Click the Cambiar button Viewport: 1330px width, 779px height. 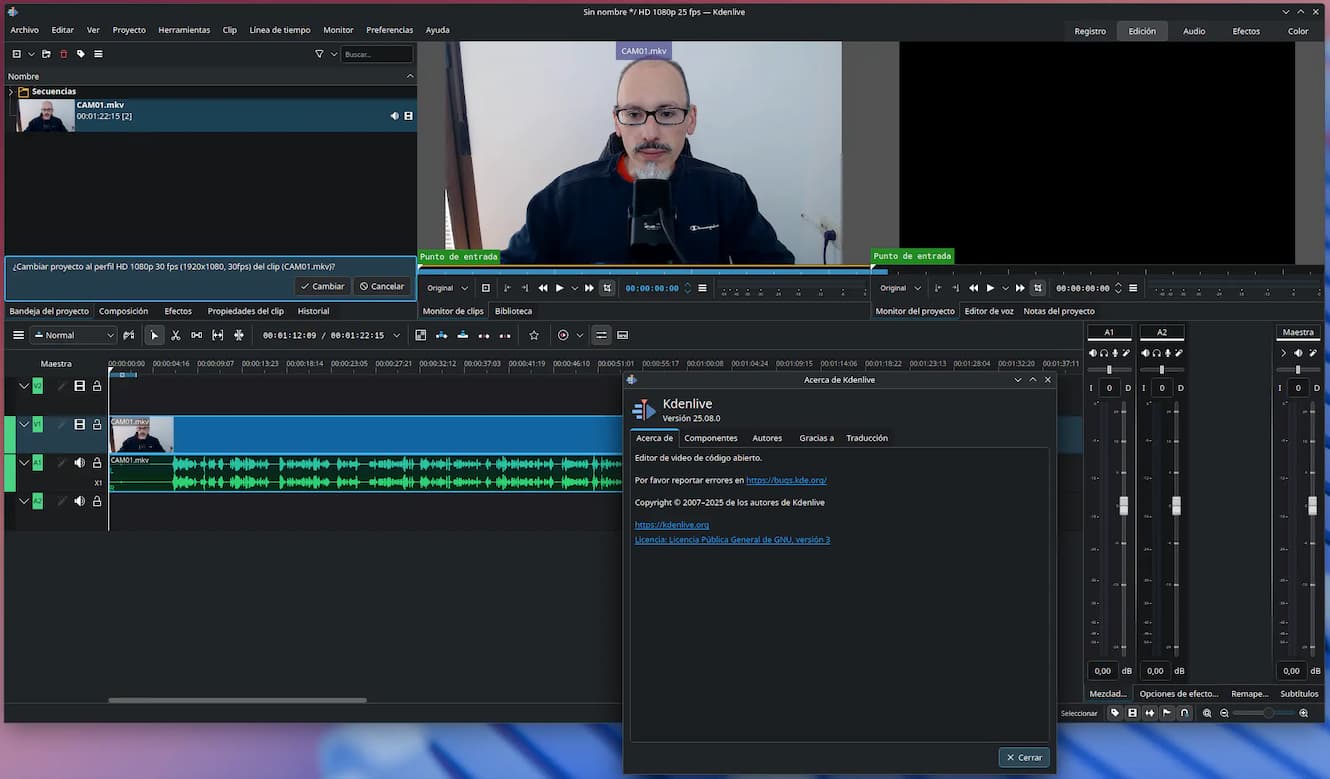322,286
